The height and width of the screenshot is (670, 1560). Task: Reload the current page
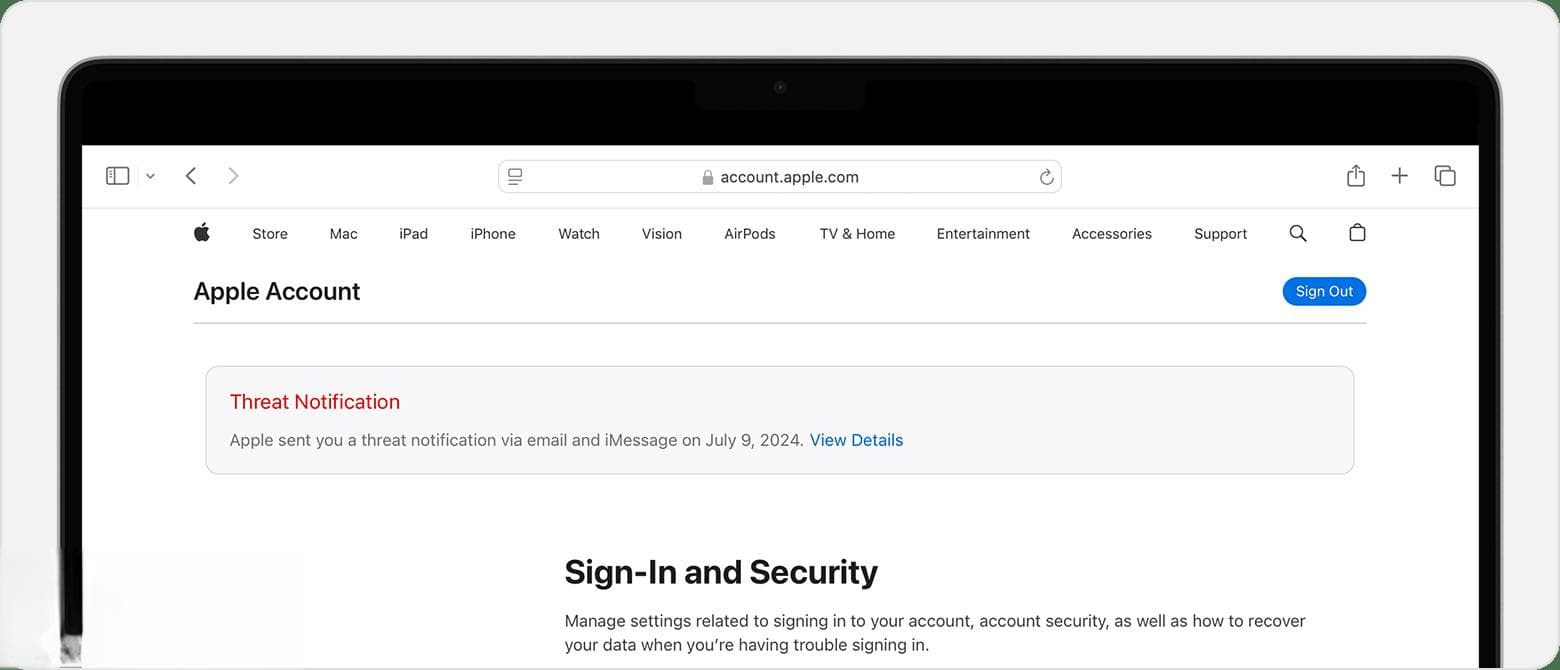(x=1046, y=177)
